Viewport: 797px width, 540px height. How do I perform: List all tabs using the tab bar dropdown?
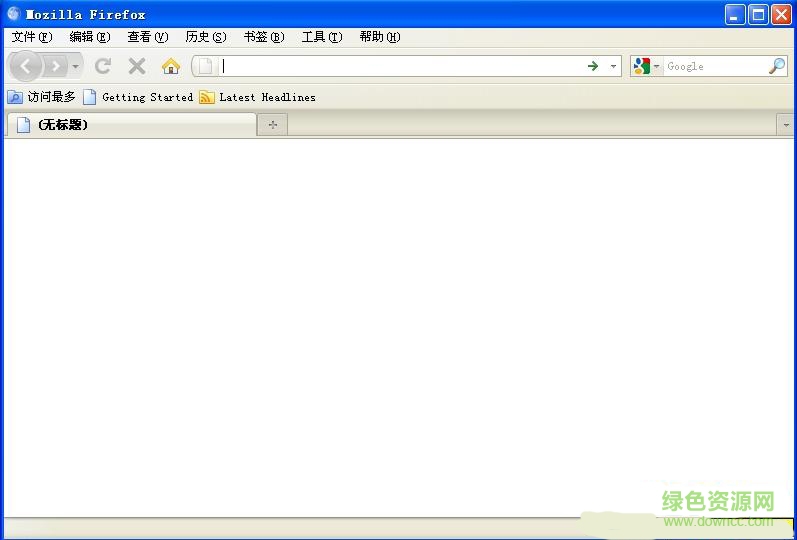coord(785,125)
